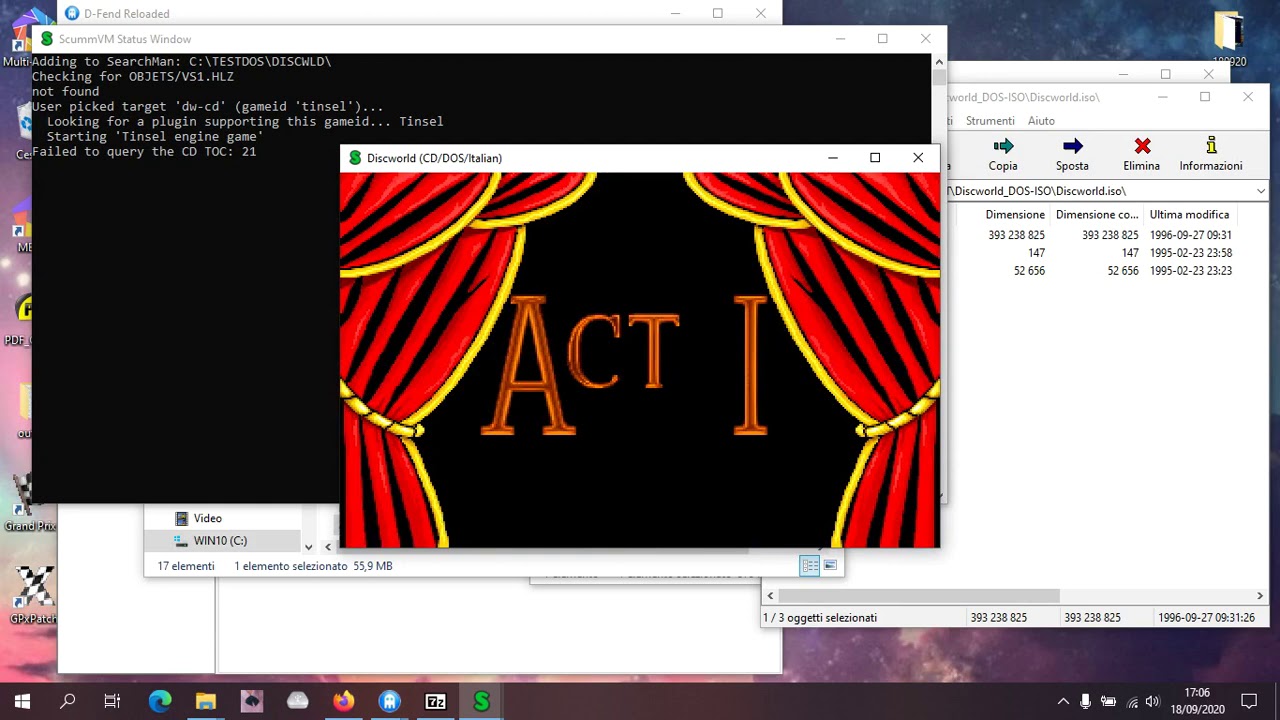Click the microphone tray icon
This screenshot has width=1280, height=720.
1085,701
